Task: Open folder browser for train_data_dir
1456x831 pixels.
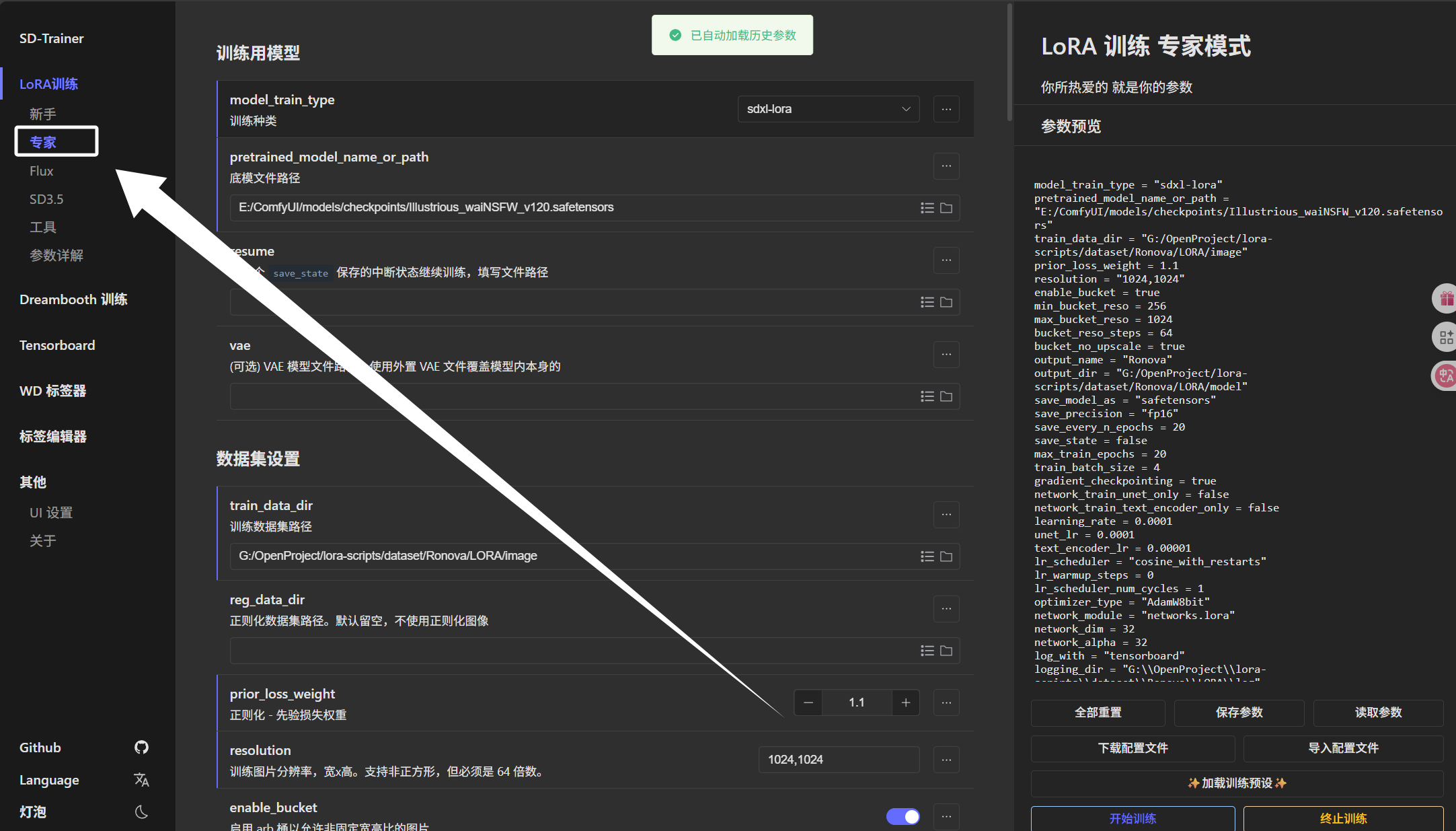Action: (x=946, y=556)
